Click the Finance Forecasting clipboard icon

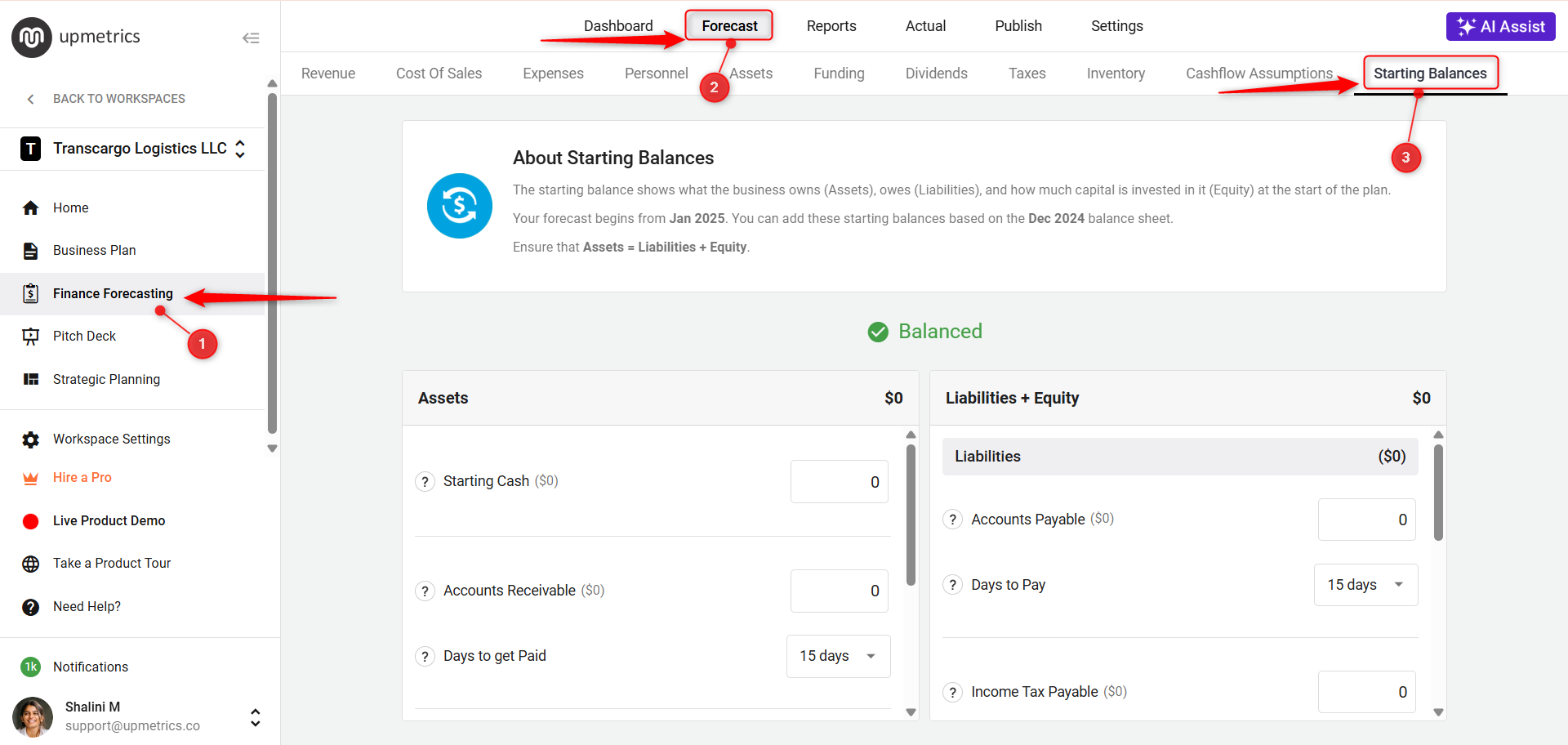tap(31, 293)
